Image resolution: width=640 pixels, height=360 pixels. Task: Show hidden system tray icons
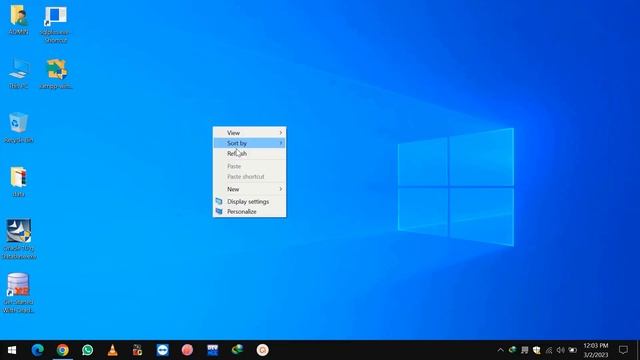[x=500, y=350]
